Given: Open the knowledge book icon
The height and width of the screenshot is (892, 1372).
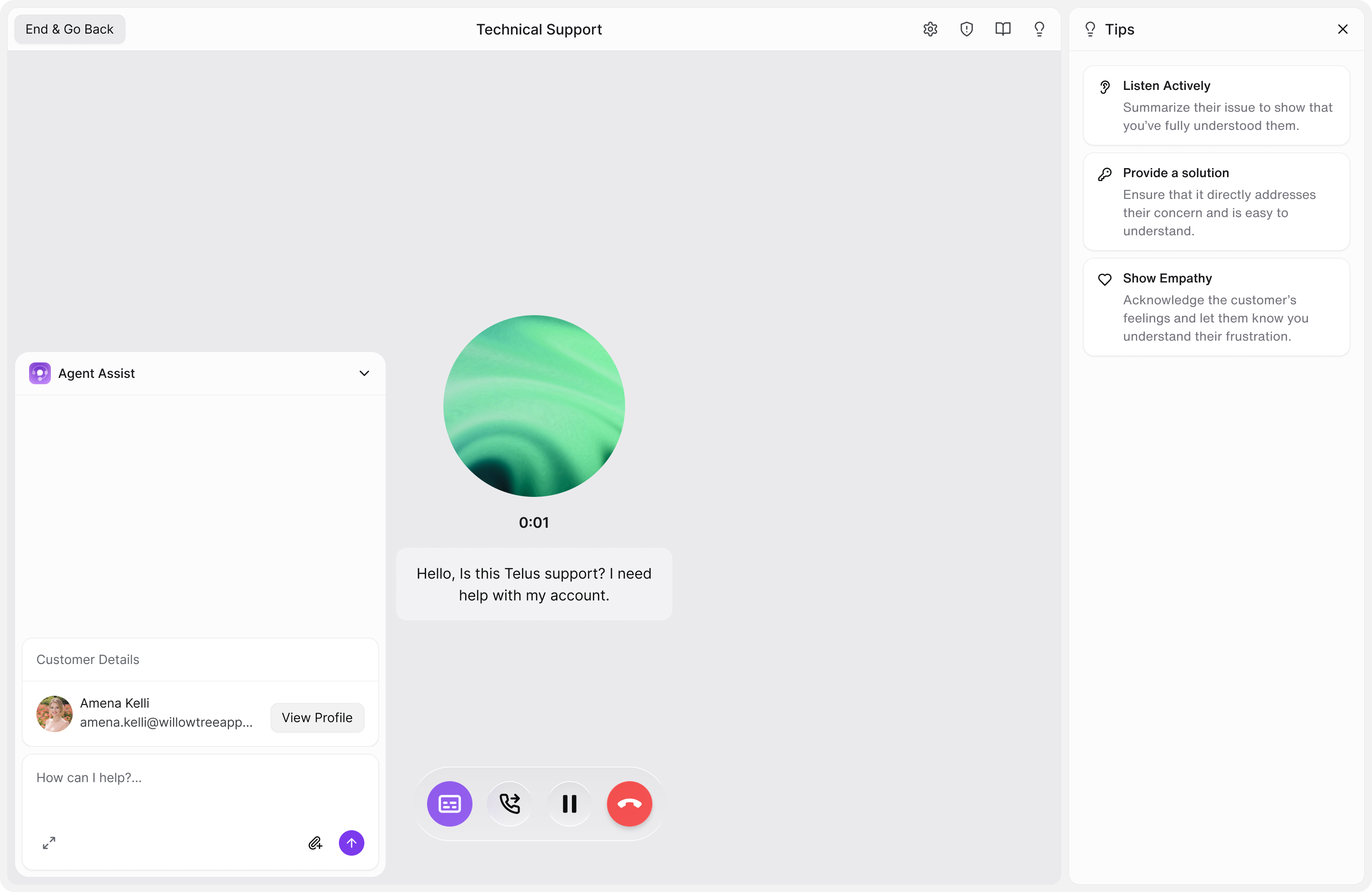Looking at the screenshot, I should [x=1003, y=29].
